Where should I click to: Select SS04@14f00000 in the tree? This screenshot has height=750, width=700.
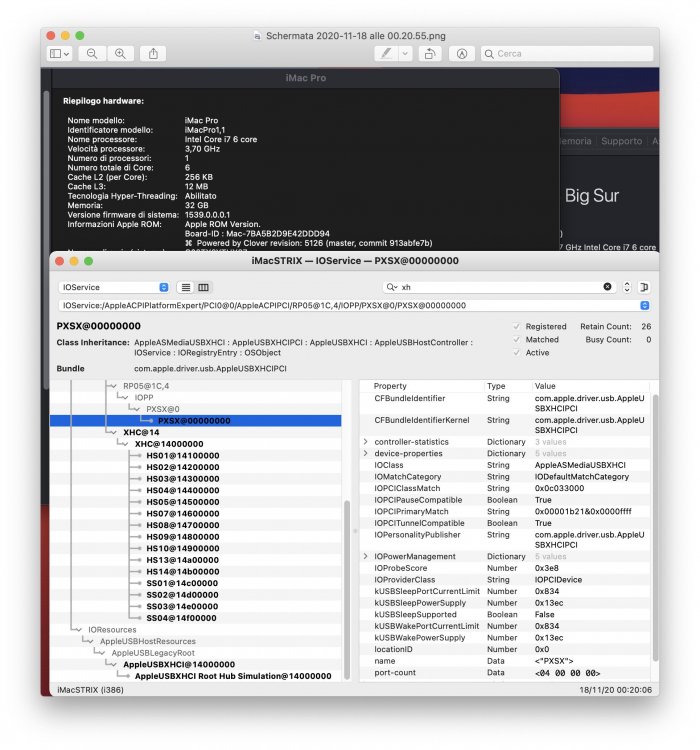click(181, 618)
